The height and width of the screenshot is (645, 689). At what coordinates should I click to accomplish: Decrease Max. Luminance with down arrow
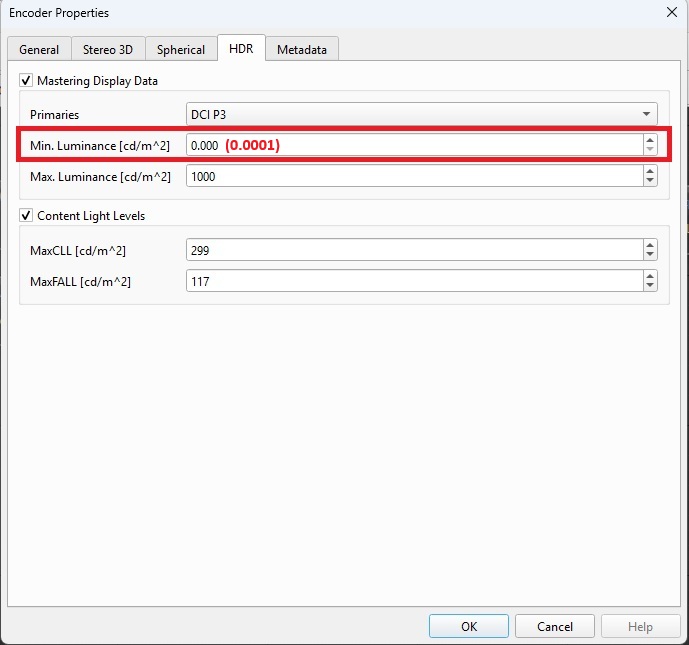650,181
